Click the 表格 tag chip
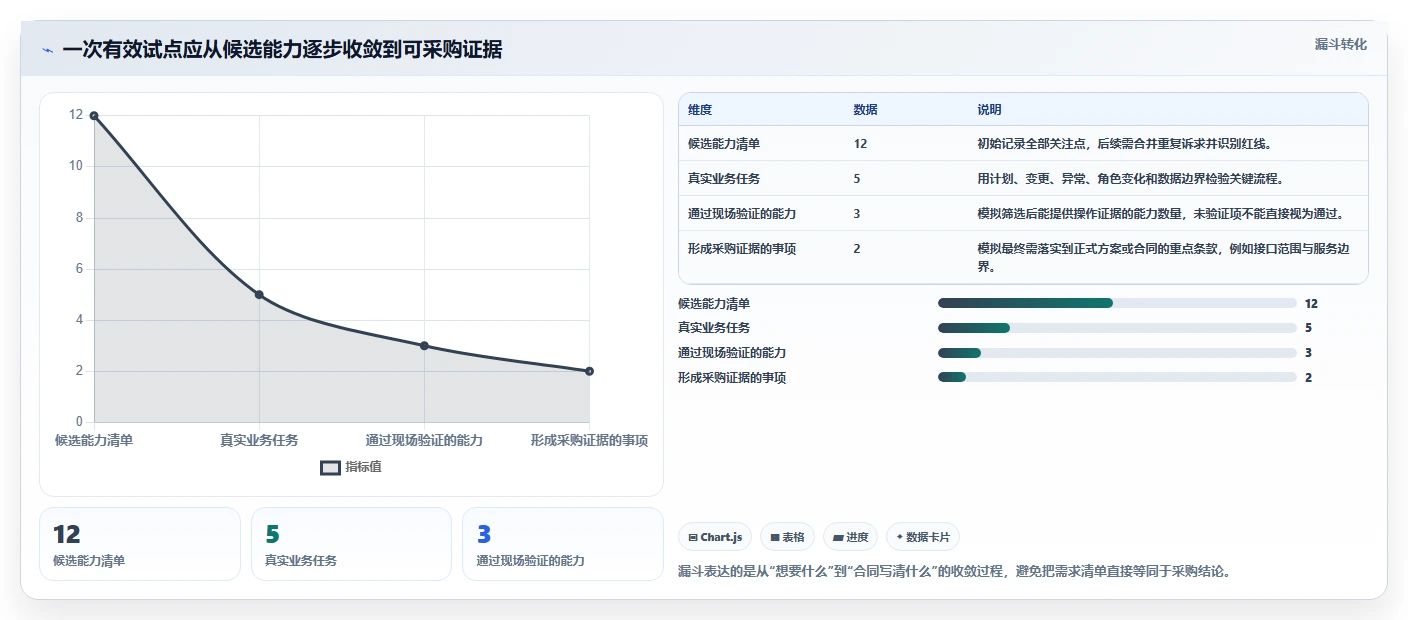The image size is (1408, 620). [x=788, y=537]
